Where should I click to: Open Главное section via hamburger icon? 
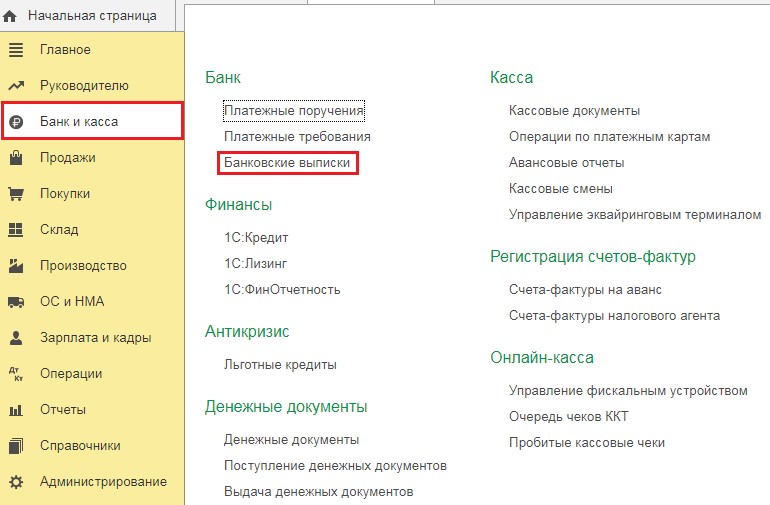point(16,50)
